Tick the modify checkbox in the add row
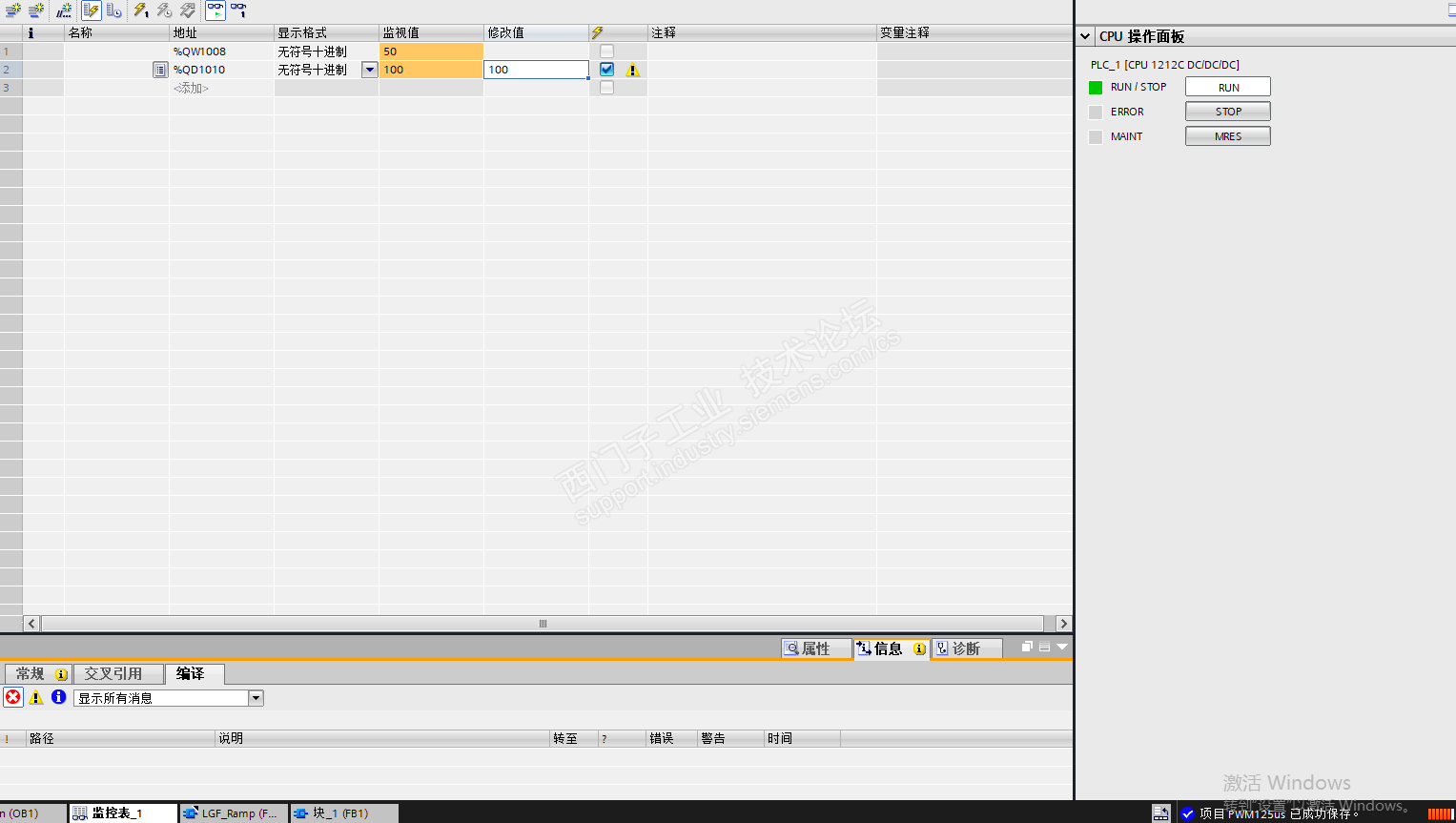The image size is (1456, 823). coord(606,88)
